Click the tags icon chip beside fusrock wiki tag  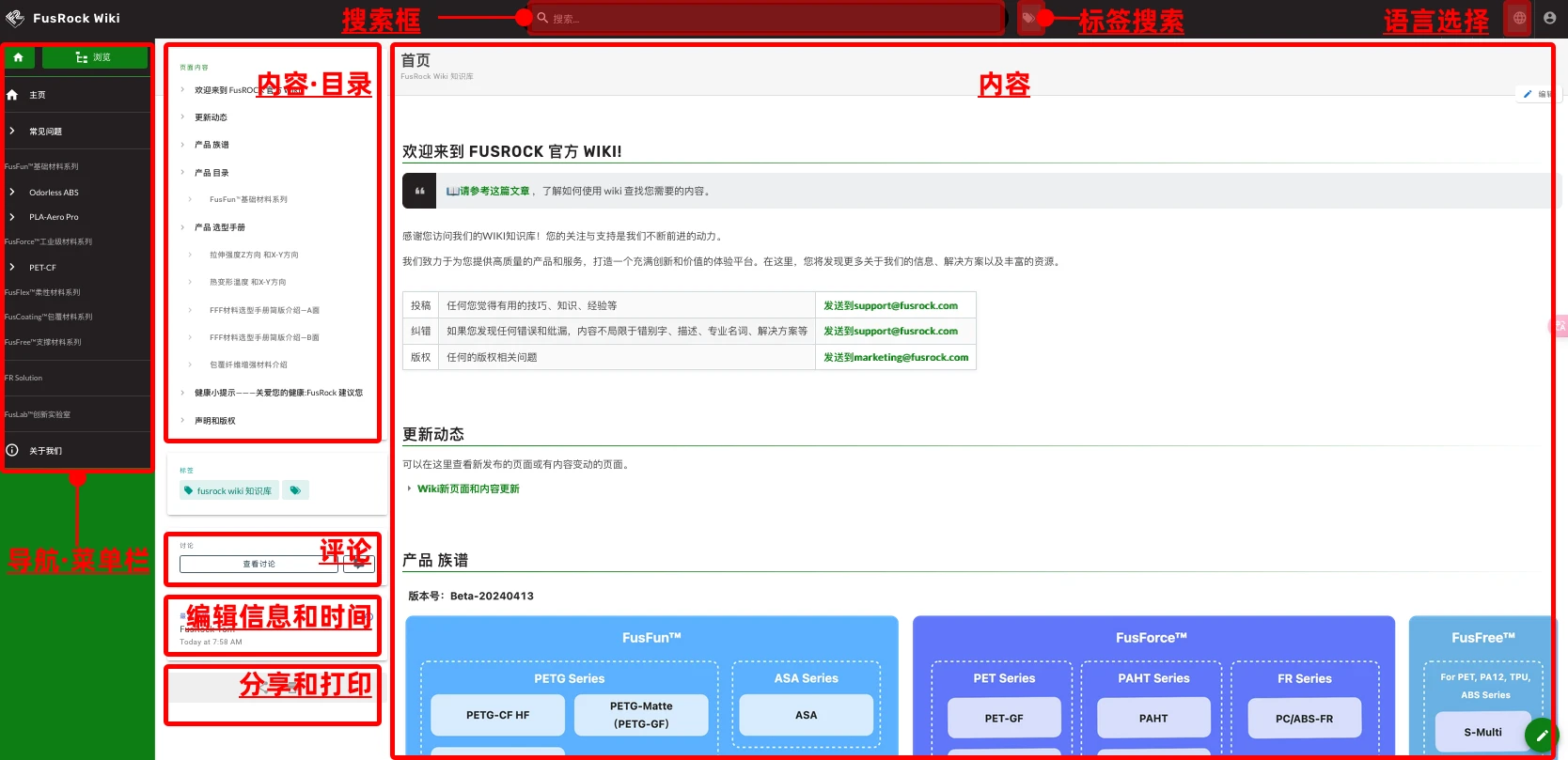pos(295,490)
